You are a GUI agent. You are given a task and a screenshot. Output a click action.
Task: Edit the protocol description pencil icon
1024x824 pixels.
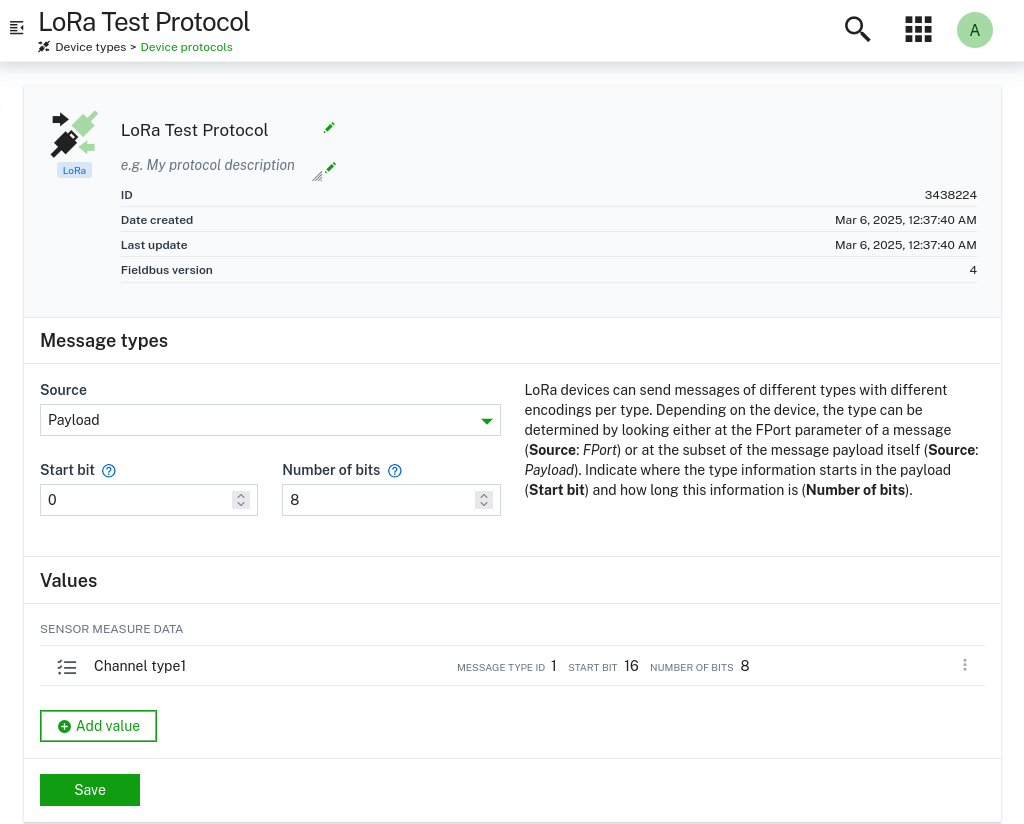pos(330,168)
